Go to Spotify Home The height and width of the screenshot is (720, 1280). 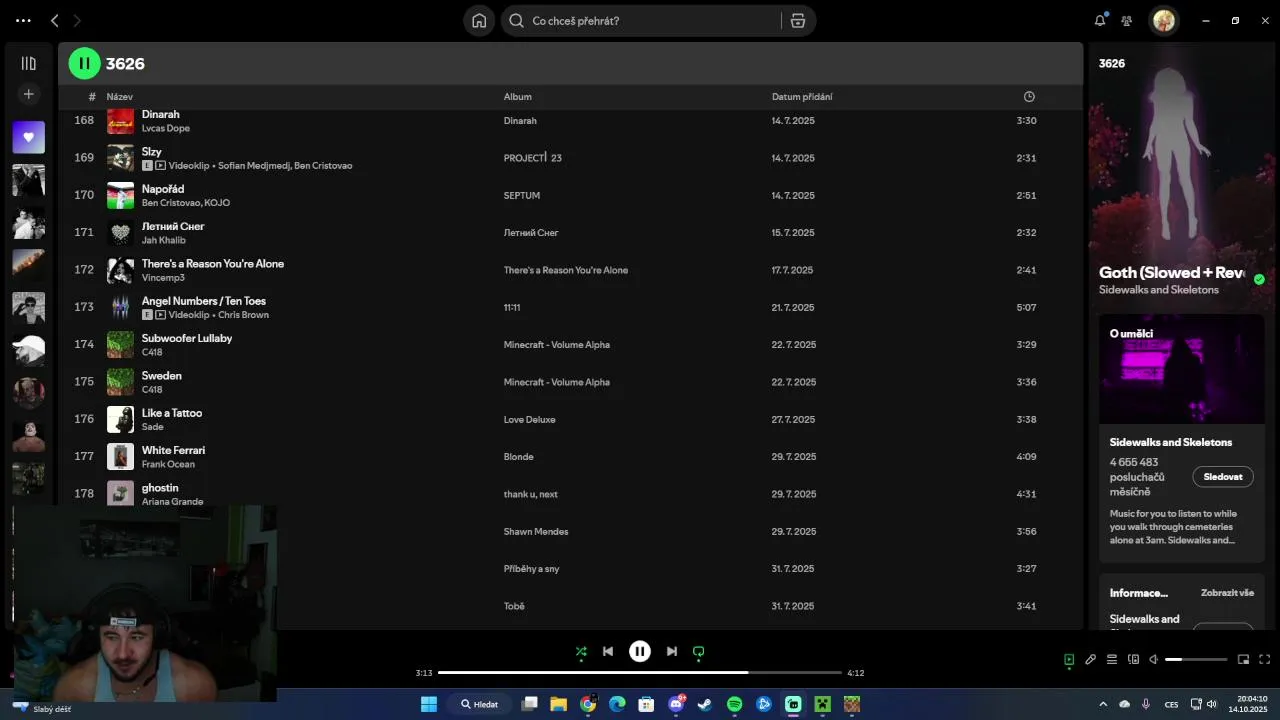coord(479,21)
